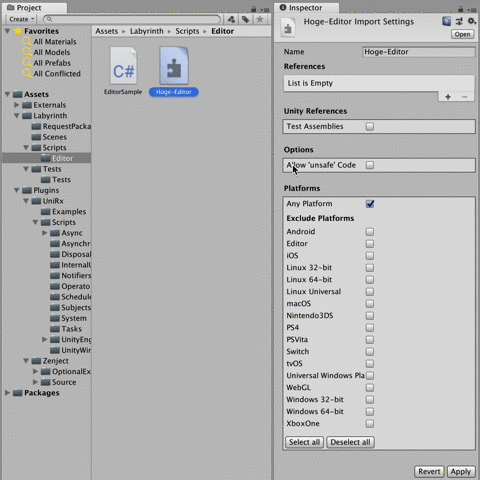Exclude the Switch platform
This screenshot has height=480, width=480.
coord(370,352)
